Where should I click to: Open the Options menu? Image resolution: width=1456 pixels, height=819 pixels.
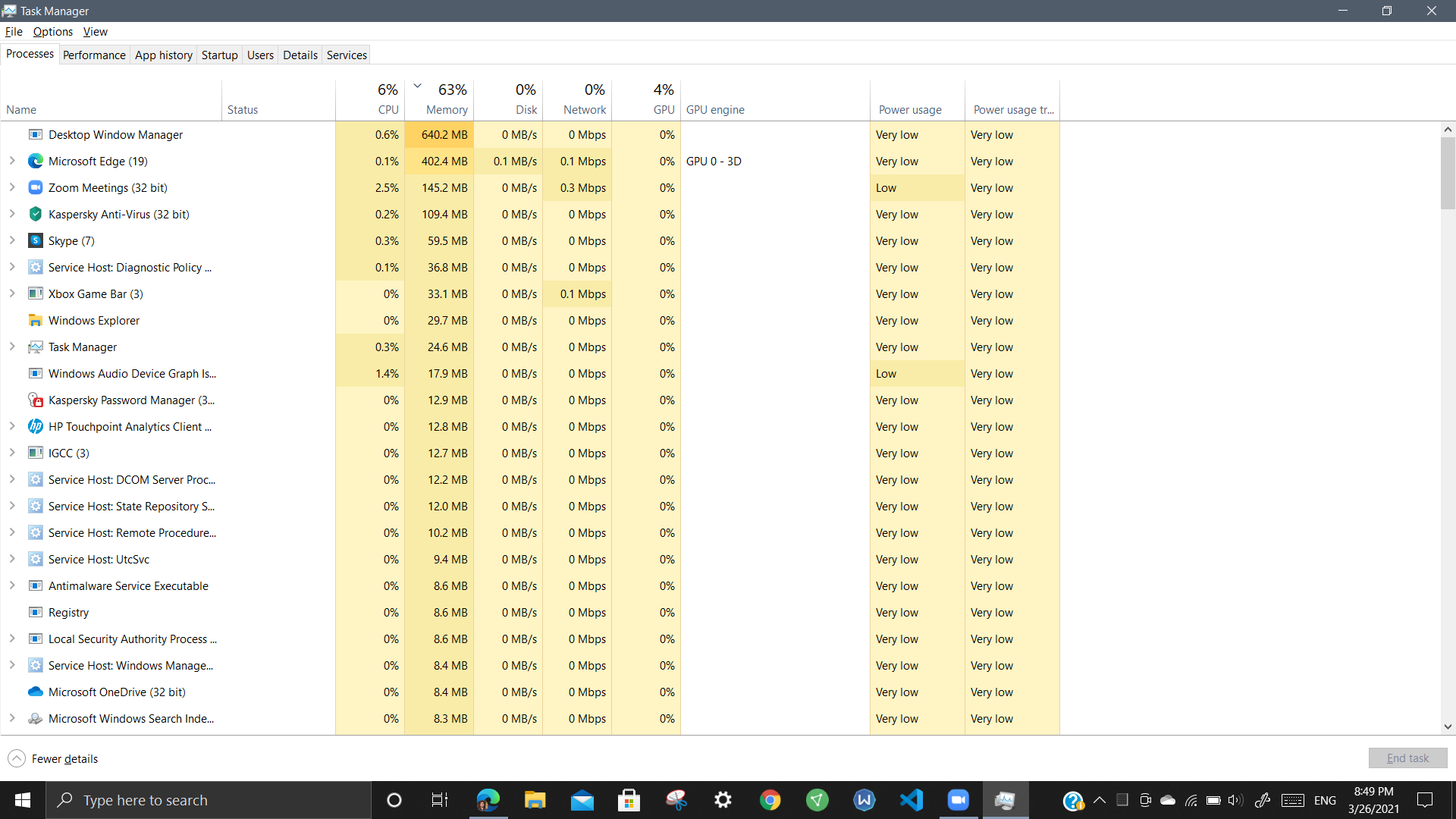[52, 31]
